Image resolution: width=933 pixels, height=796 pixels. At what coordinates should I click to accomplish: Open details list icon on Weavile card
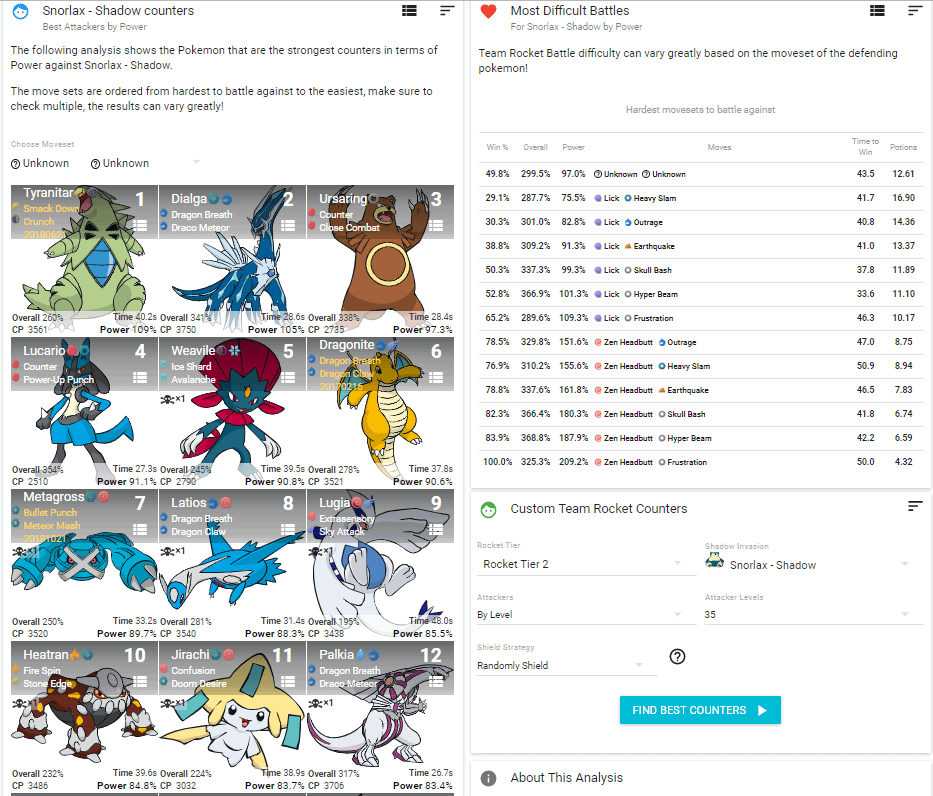[288, 377]
